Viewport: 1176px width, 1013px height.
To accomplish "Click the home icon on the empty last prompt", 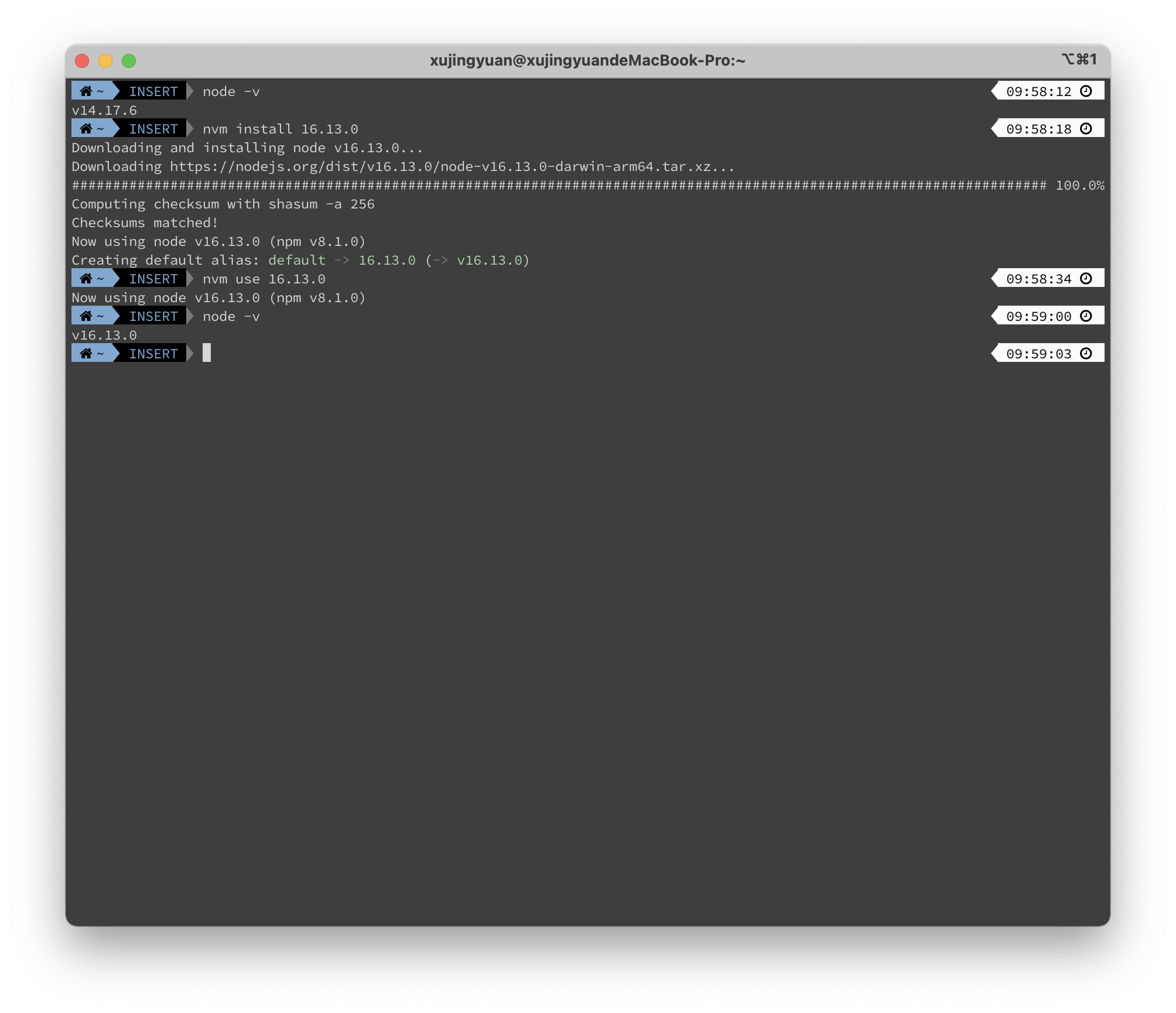I will coord(86,354).
